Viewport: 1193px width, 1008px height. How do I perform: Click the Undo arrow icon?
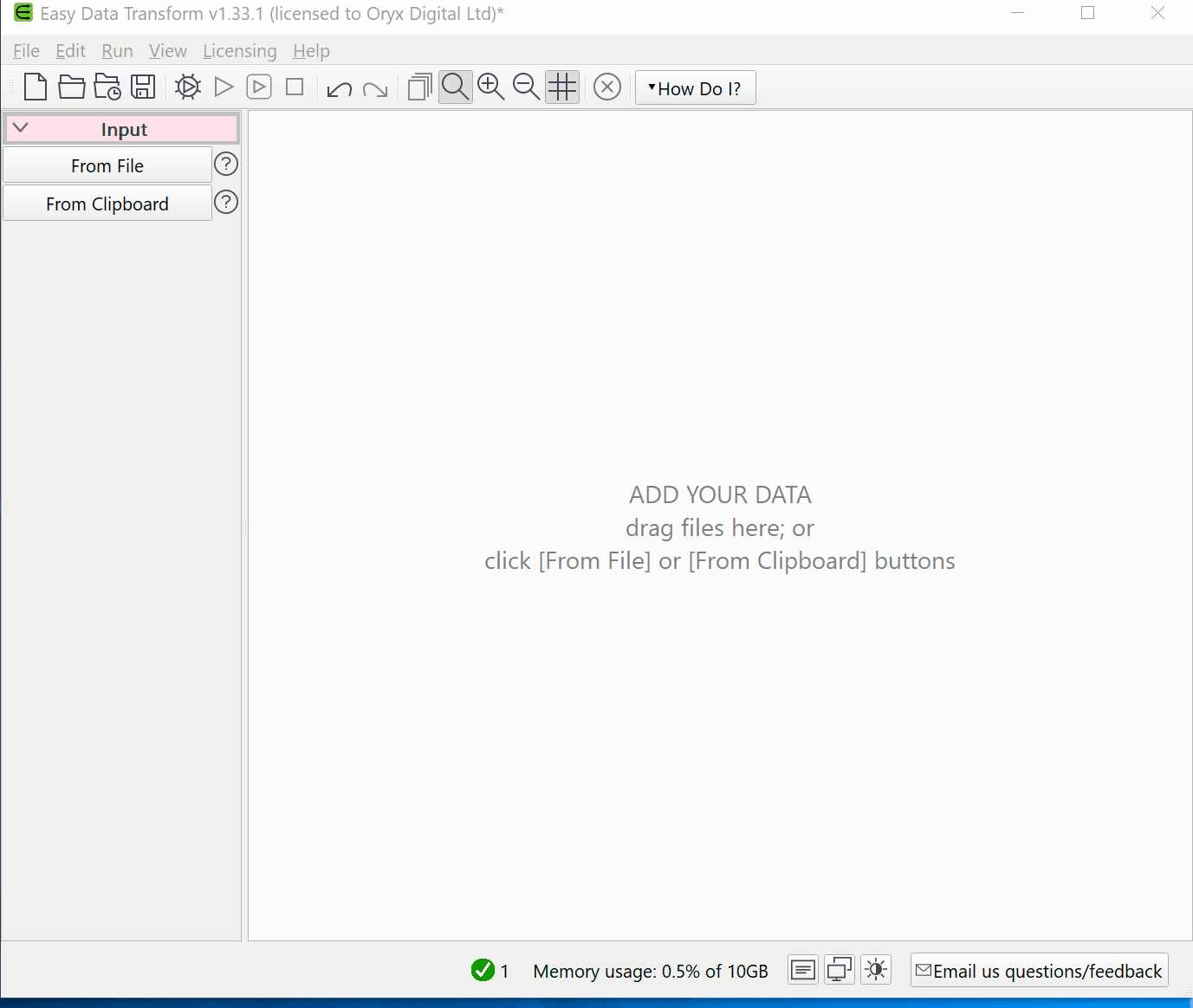click(339, 88)
